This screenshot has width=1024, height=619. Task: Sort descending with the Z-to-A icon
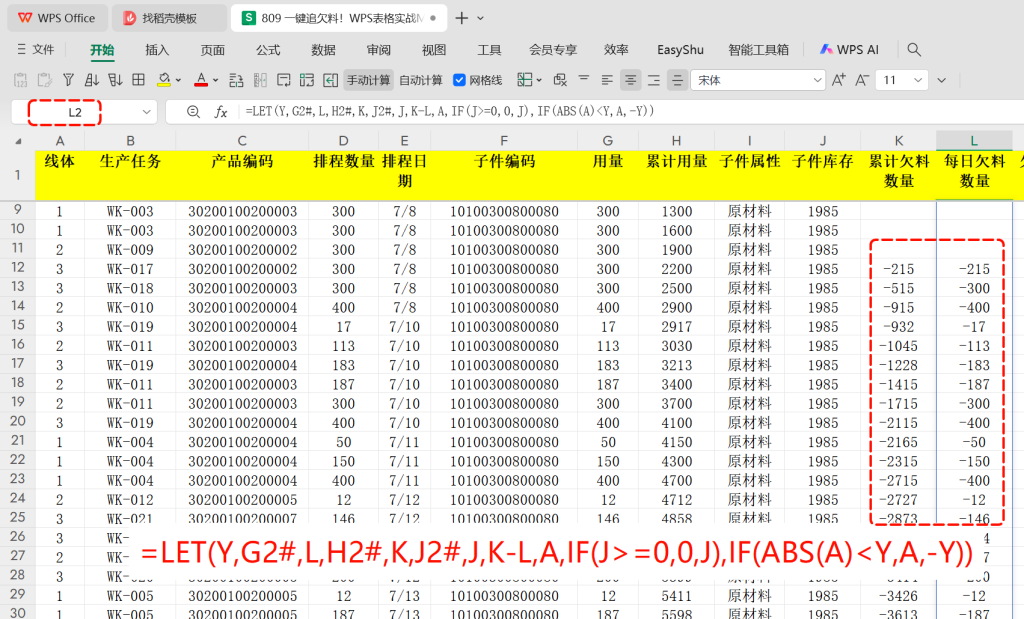(116, 80)
